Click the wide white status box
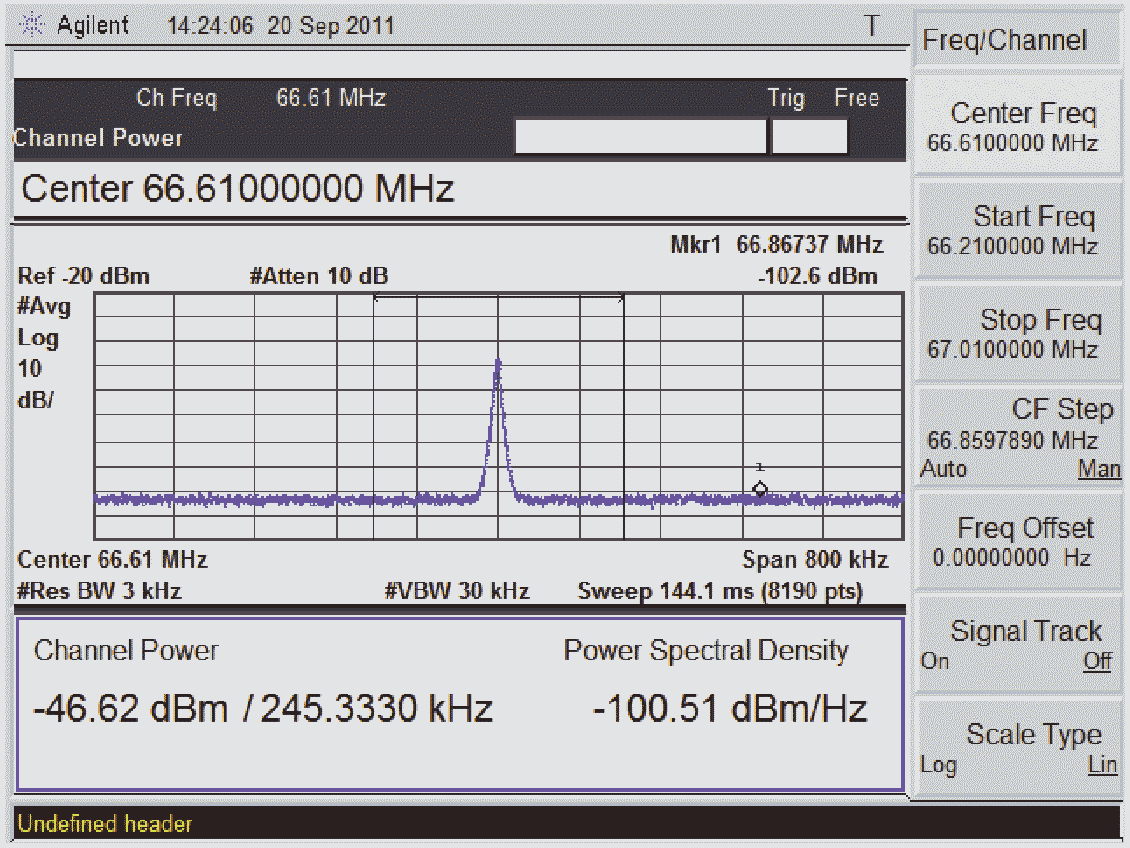The height and width of the screenshot is (848, 1130). tap(641, 136)
